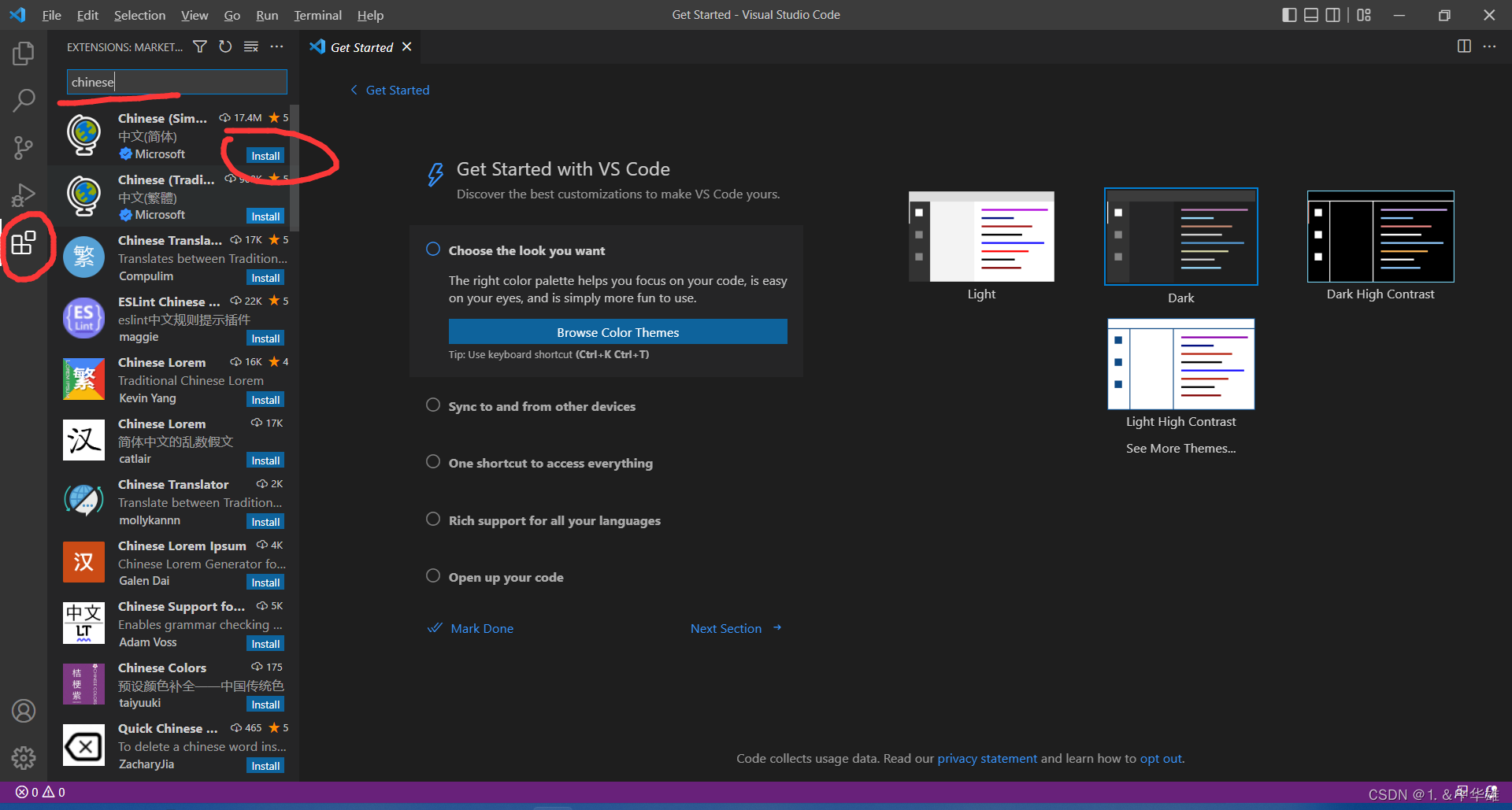Open the File menu

[x=51, y=15]
